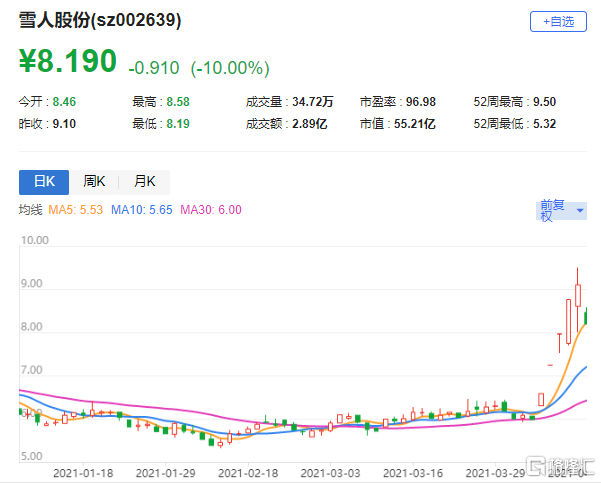
Task: Click the MA30: 6.00 indicator label
Action: pyautogui.click(x=211, y=210)
